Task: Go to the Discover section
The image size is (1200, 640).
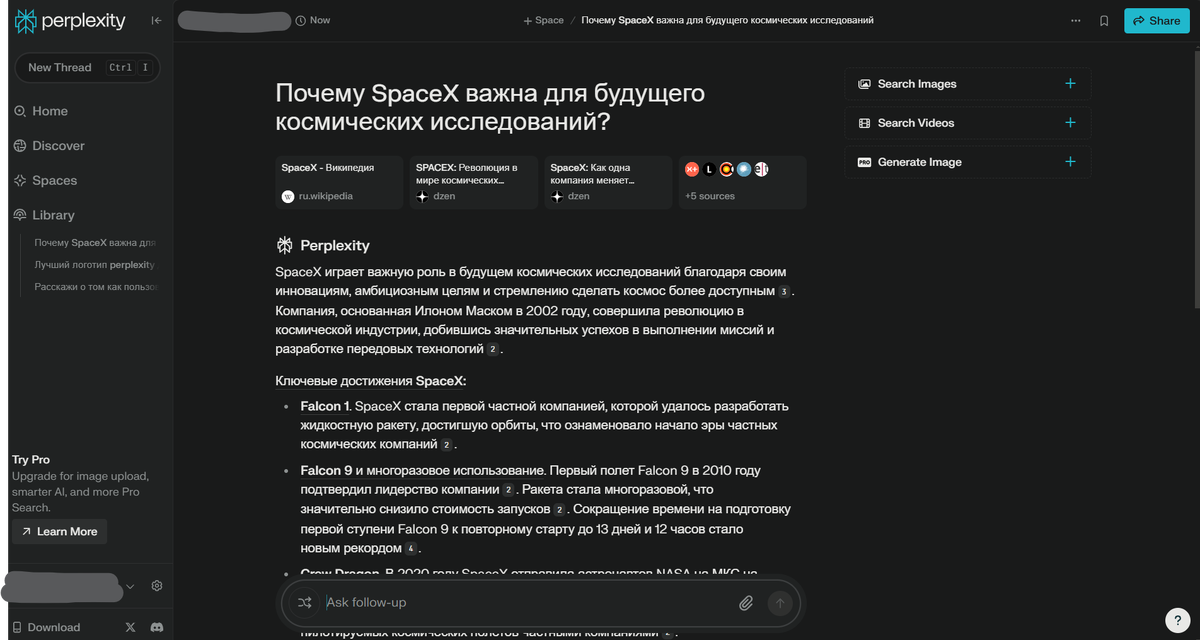Action: click(x=49, y=146)
